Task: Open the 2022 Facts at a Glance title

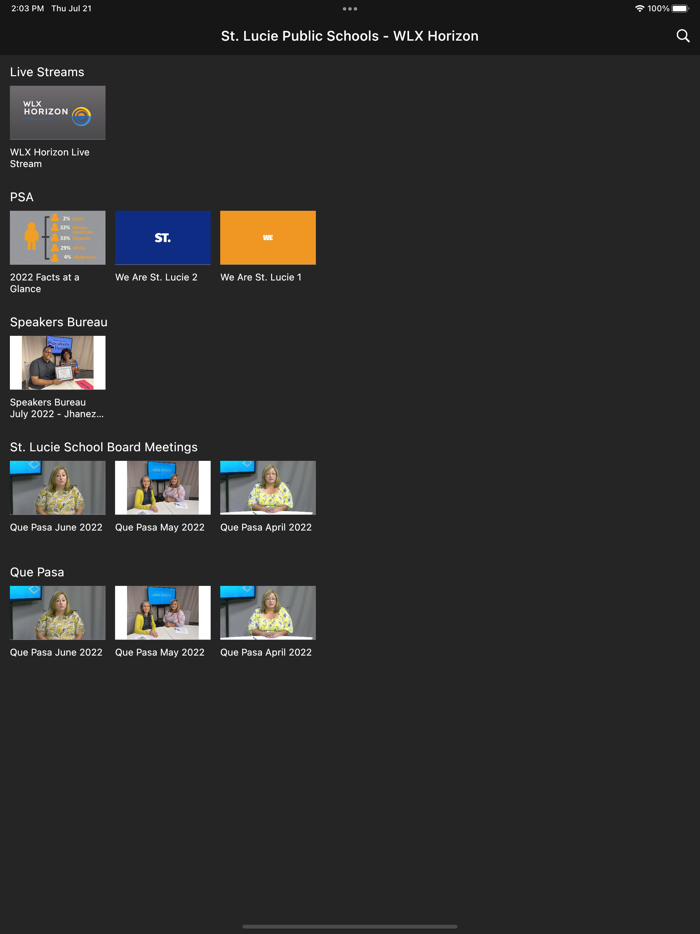Action: (x=45, y=283)
